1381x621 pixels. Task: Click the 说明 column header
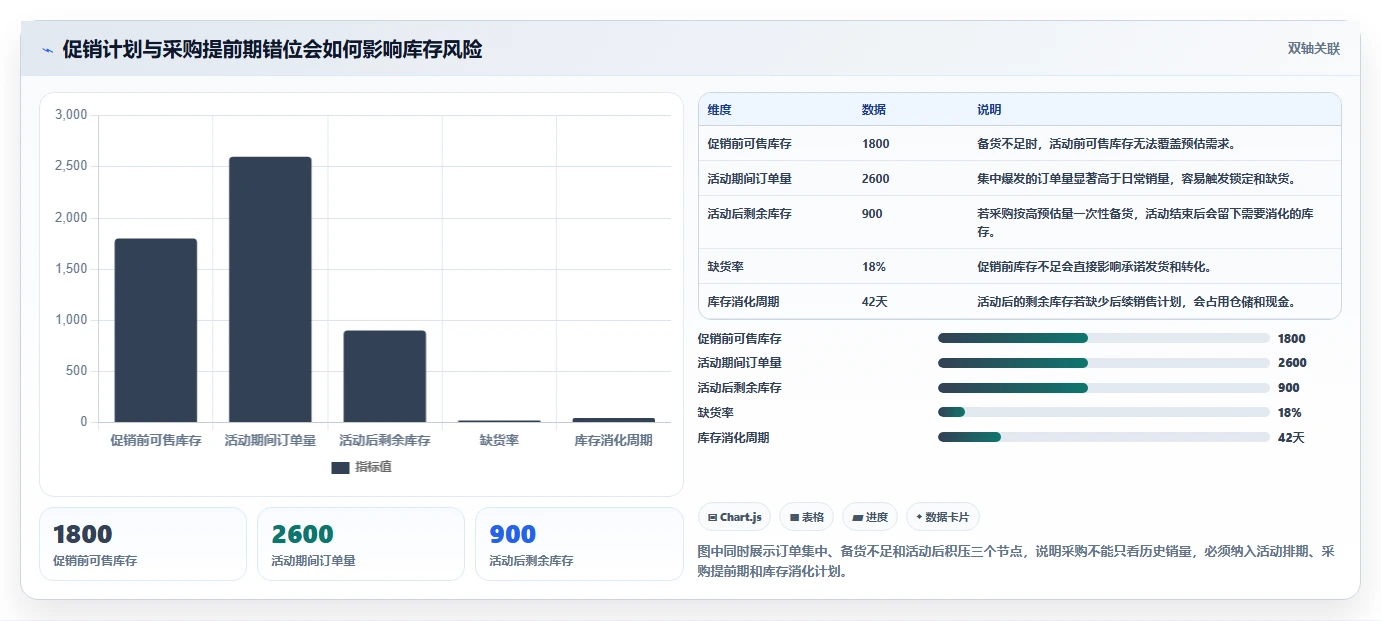989,110
